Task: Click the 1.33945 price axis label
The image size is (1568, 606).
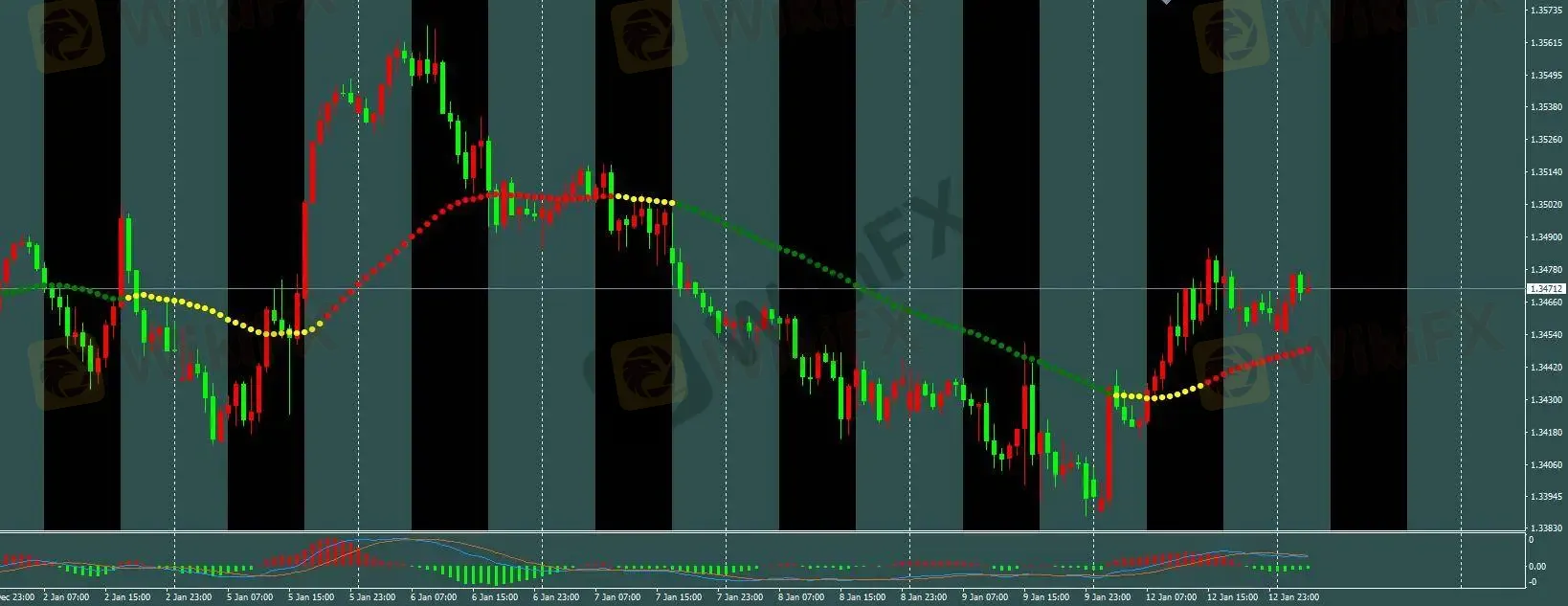Action: pyautogui.click(x=1546, y=497)
